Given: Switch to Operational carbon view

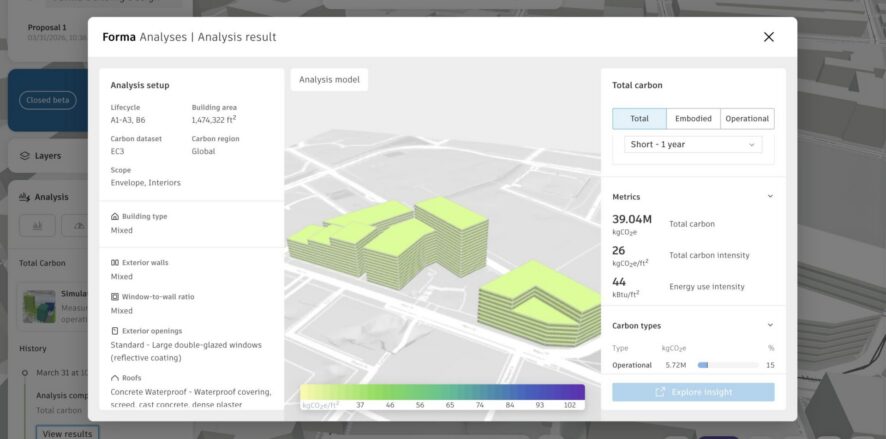Looking at the screenshot, I should [x=747, y=119].
